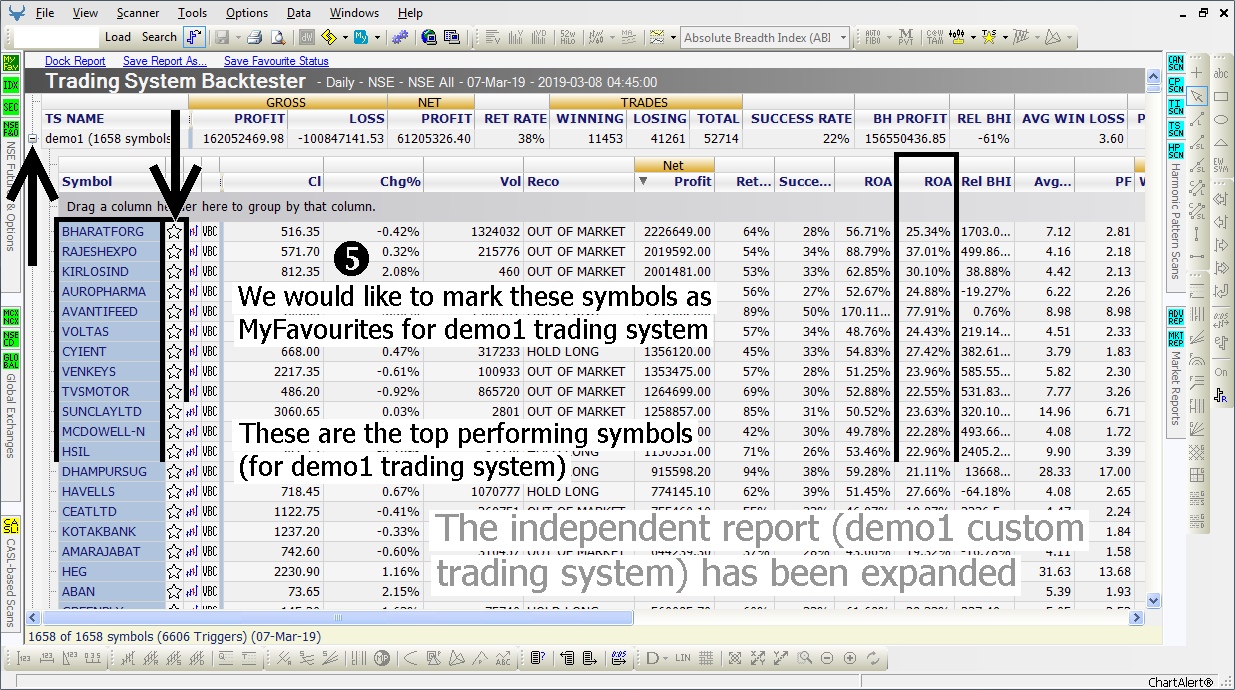Image resolution: width=1235 pixels, height=690 pixels.
Task: Select the CP SCN scan icon
Action: [x=1175, y=85]
